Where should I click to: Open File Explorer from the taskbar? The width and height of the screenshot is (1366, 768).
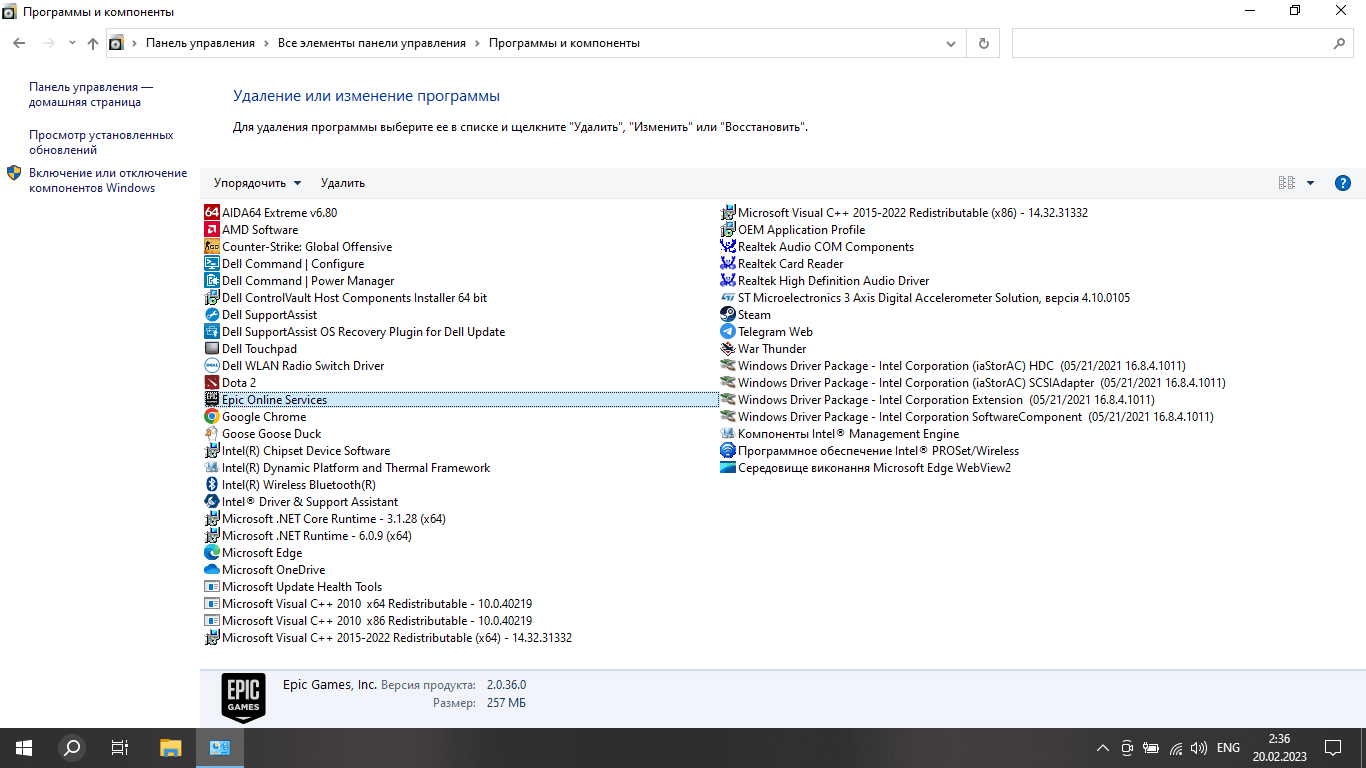click(x=171, y=748)
